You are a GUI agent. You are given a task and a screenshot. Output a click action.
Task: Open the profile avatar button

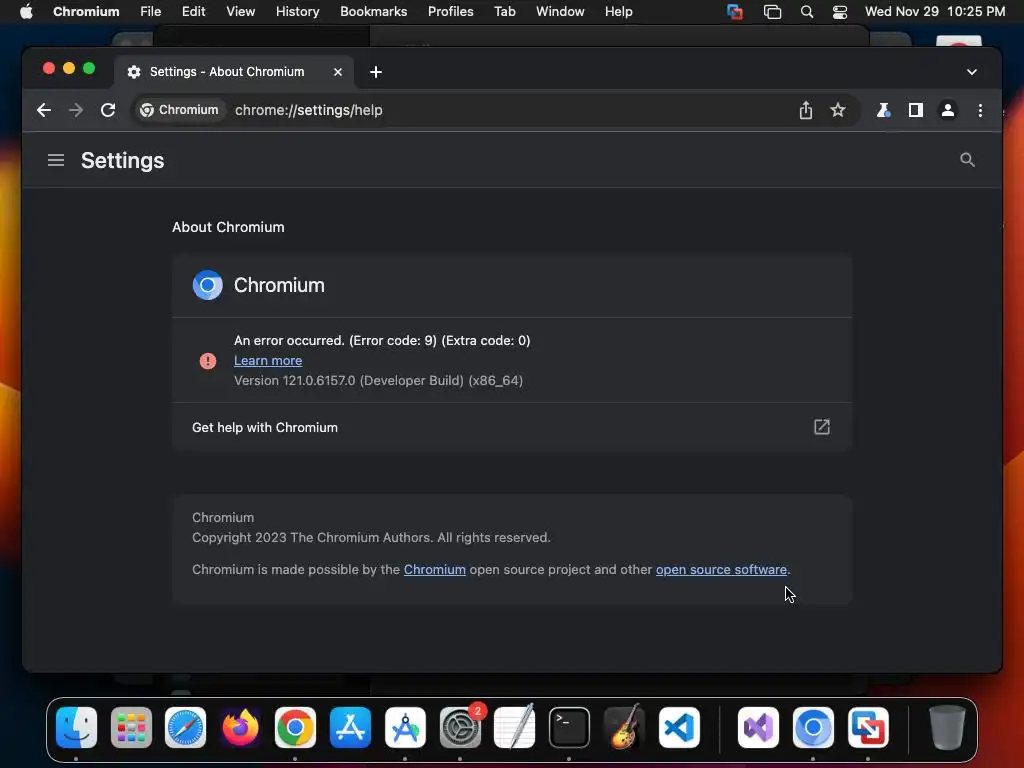pos(948,110)
